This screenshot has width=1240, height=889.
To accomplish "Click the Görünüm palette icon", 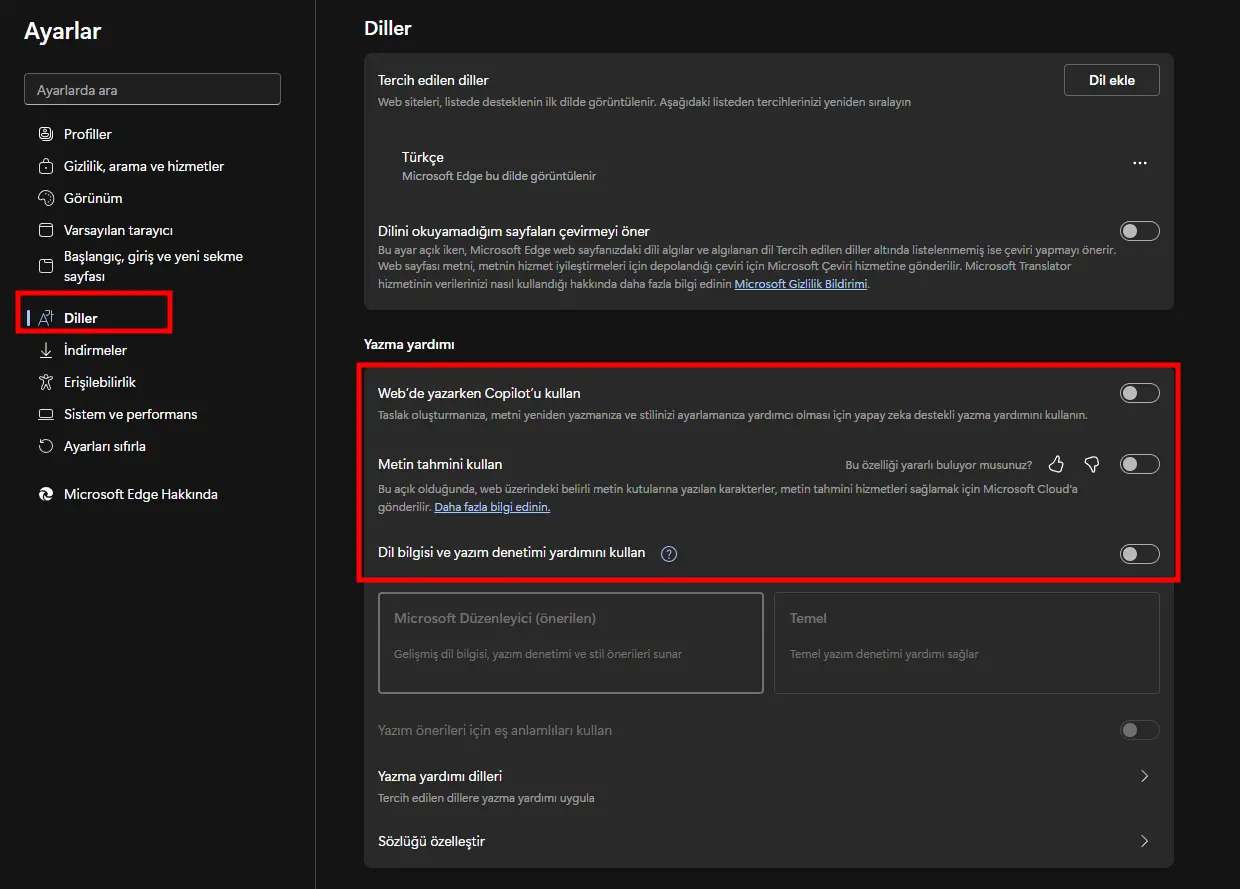I will point(45,198).
